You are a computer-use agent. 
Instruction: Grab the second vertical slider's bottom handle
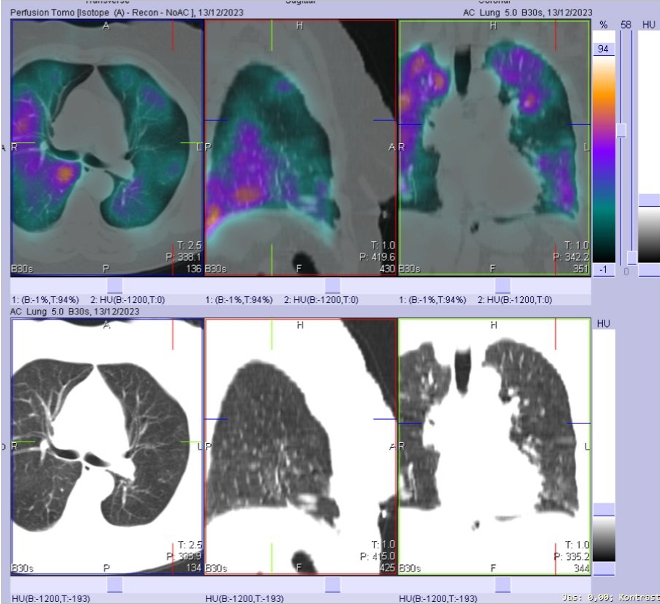(631, 258)
